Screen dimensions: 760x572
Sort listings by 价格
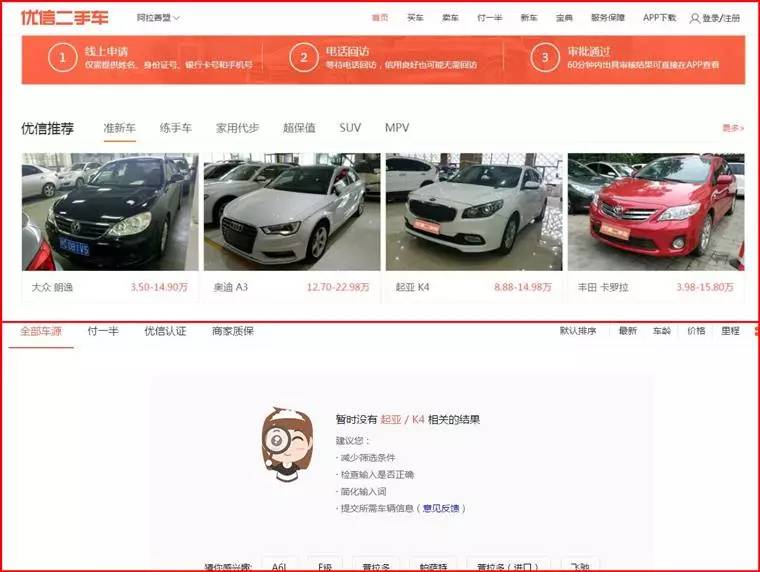pyautogui.click(x=696, y=331)
